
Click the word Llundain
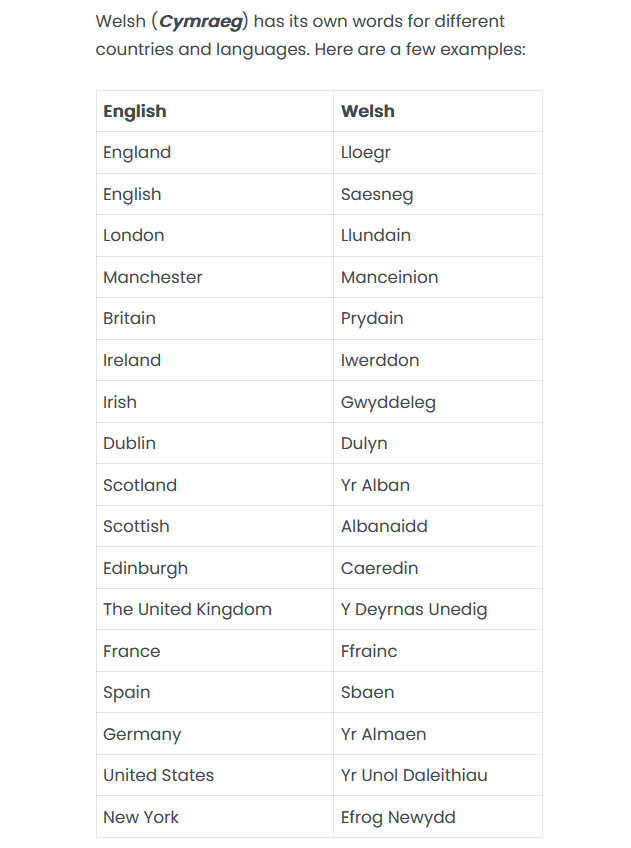[376, 236]
